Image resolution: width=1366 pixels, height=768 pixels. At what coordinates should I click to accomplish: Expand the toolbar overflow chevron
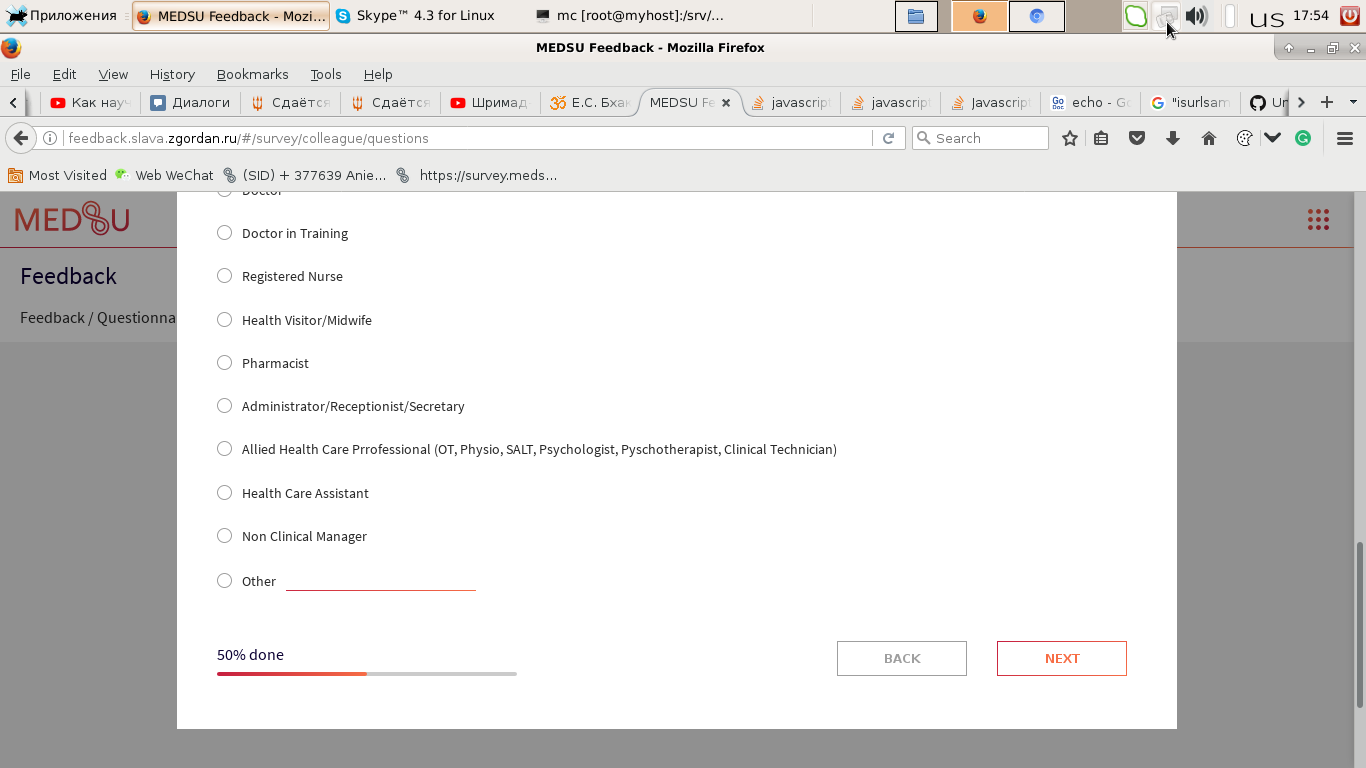[x=1273, y=138]
